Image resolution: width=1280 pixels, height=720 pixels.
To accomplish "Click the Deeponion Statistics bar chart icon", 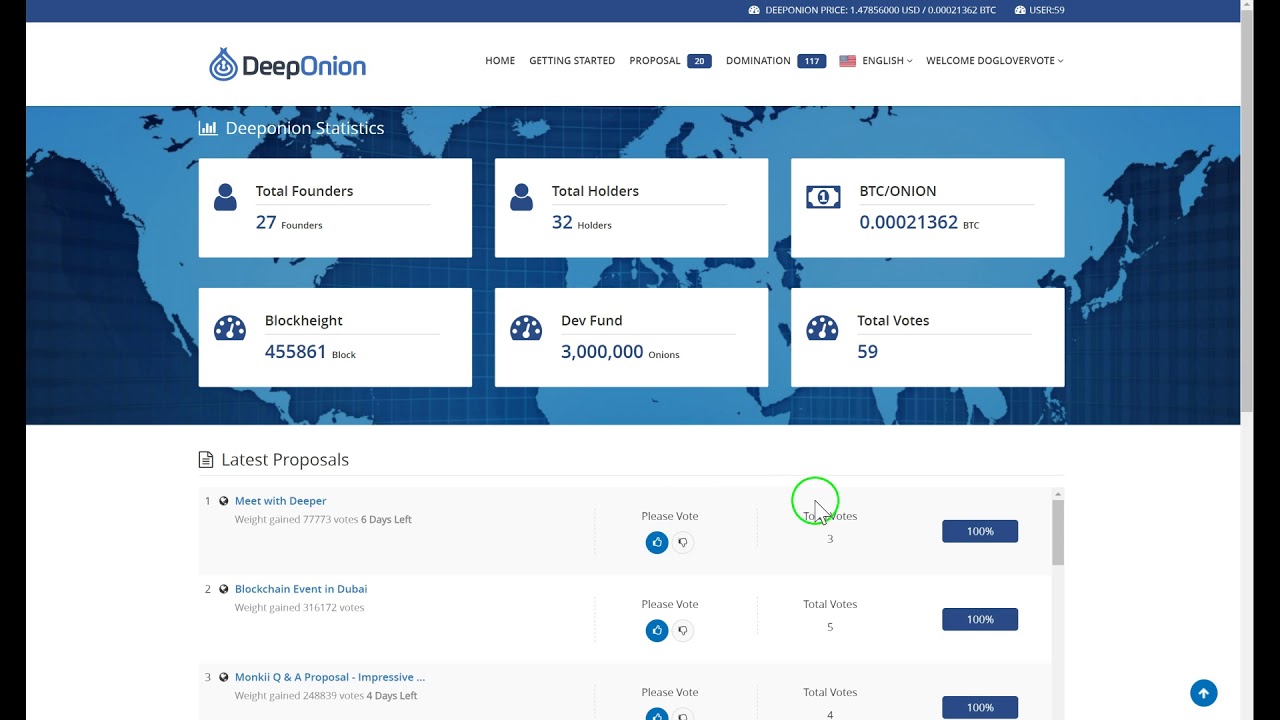I will [x=208, y=128].
